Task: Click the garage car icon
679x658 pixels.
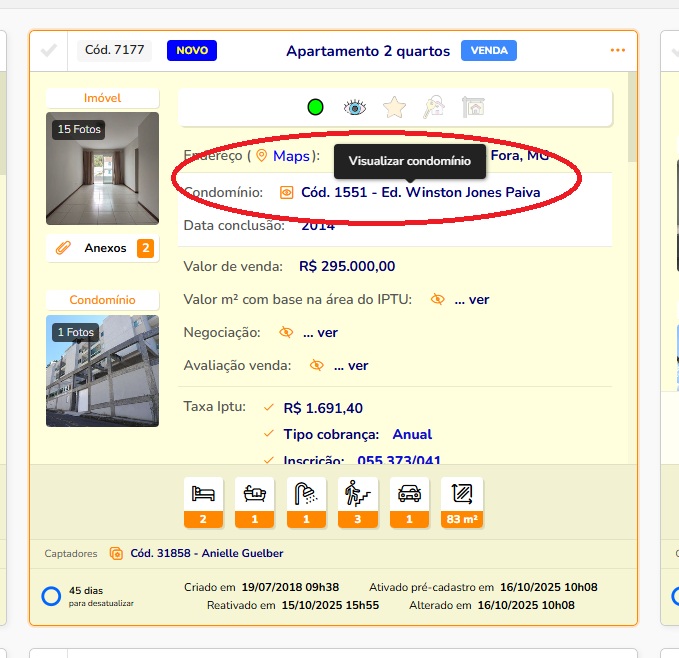Action: tap(409, 493)
